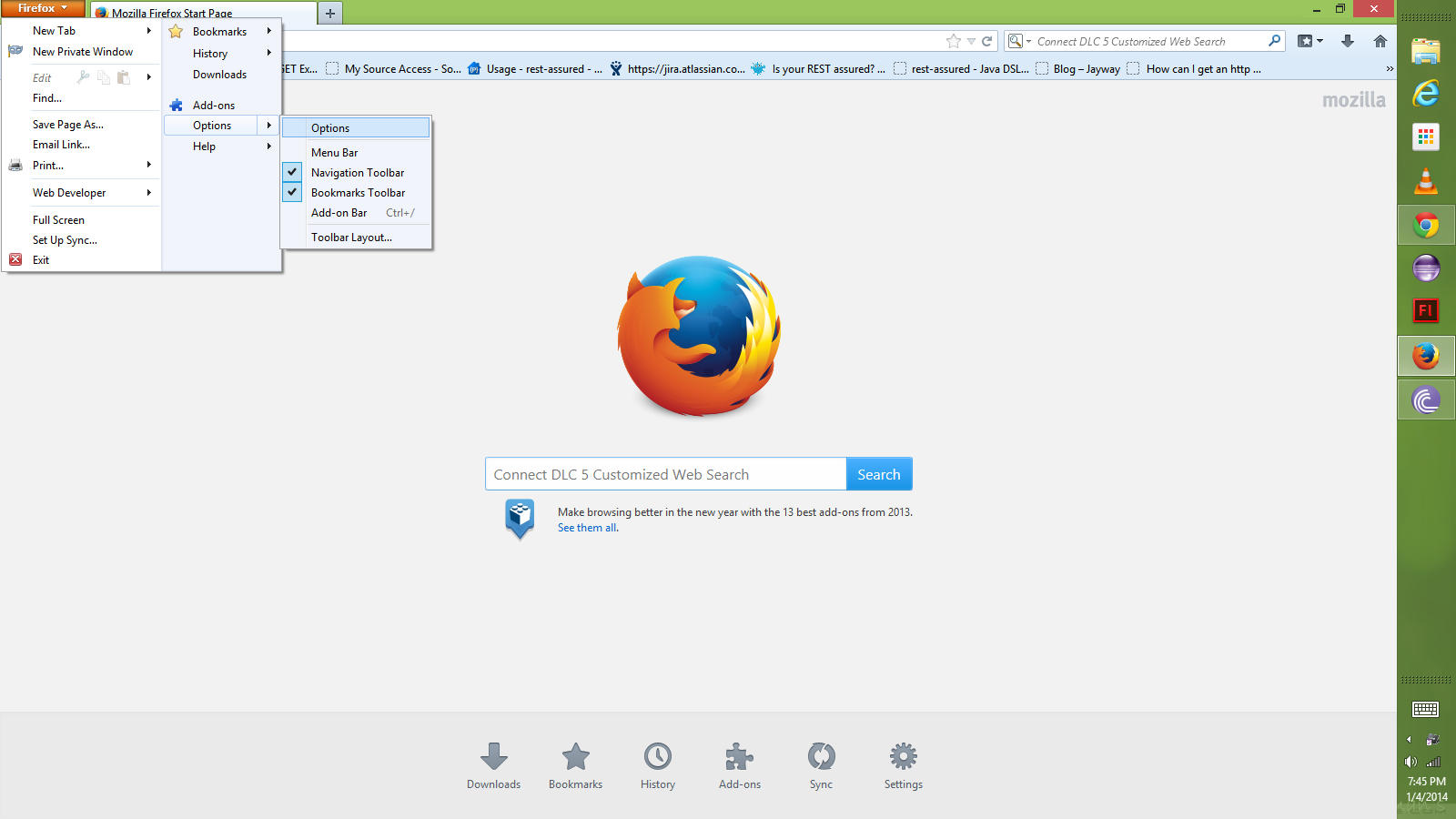Open Settings gear launcher at page bottom
The width and height of the screenshot is (1456, 819).
[904, 765]
